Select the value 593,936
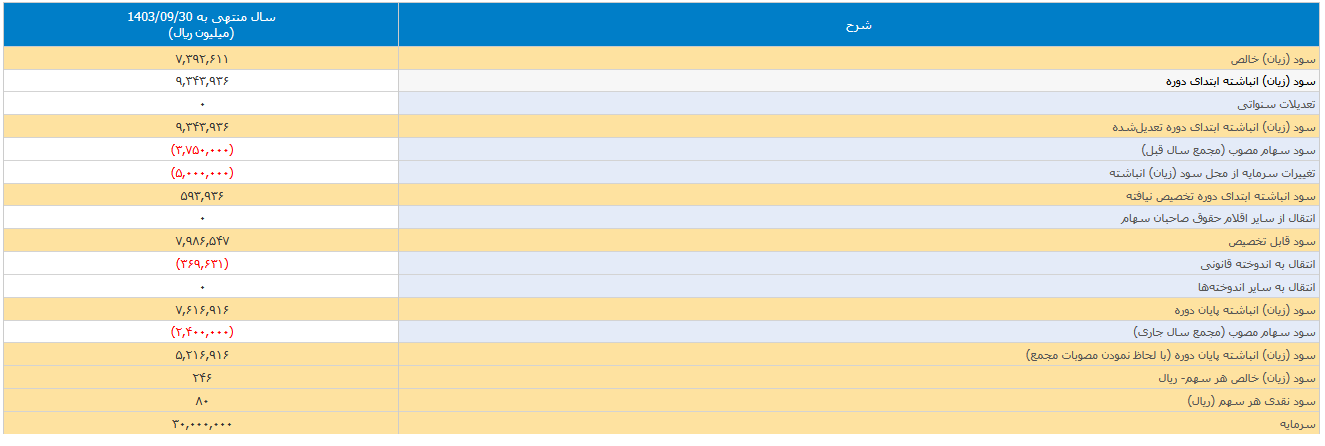This screenshot has width=1325, height=446. click(x=201, y=195)
